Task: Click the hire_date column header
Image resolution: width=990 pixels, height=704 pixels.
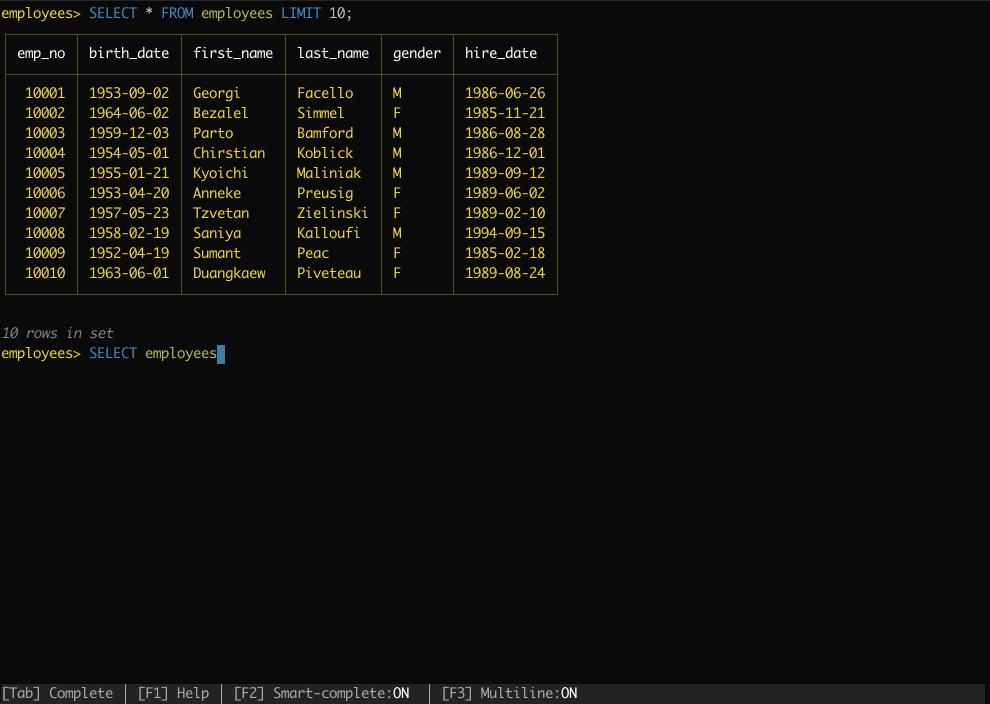Action: click(x=501, y=54)
